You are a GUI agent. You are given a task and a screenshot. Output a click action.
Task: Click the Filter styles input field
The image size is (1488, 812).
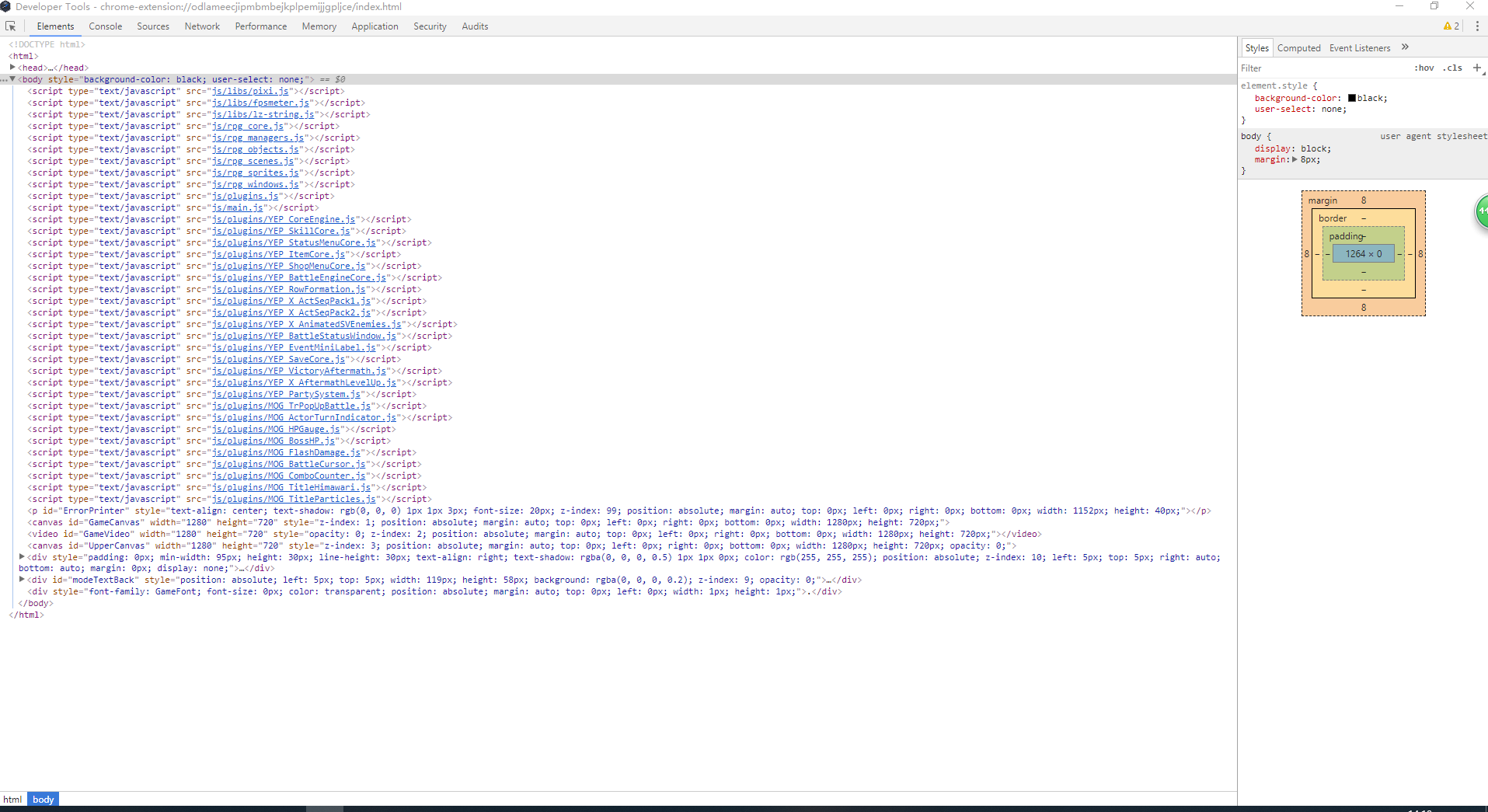click(x=1325, y=68)
